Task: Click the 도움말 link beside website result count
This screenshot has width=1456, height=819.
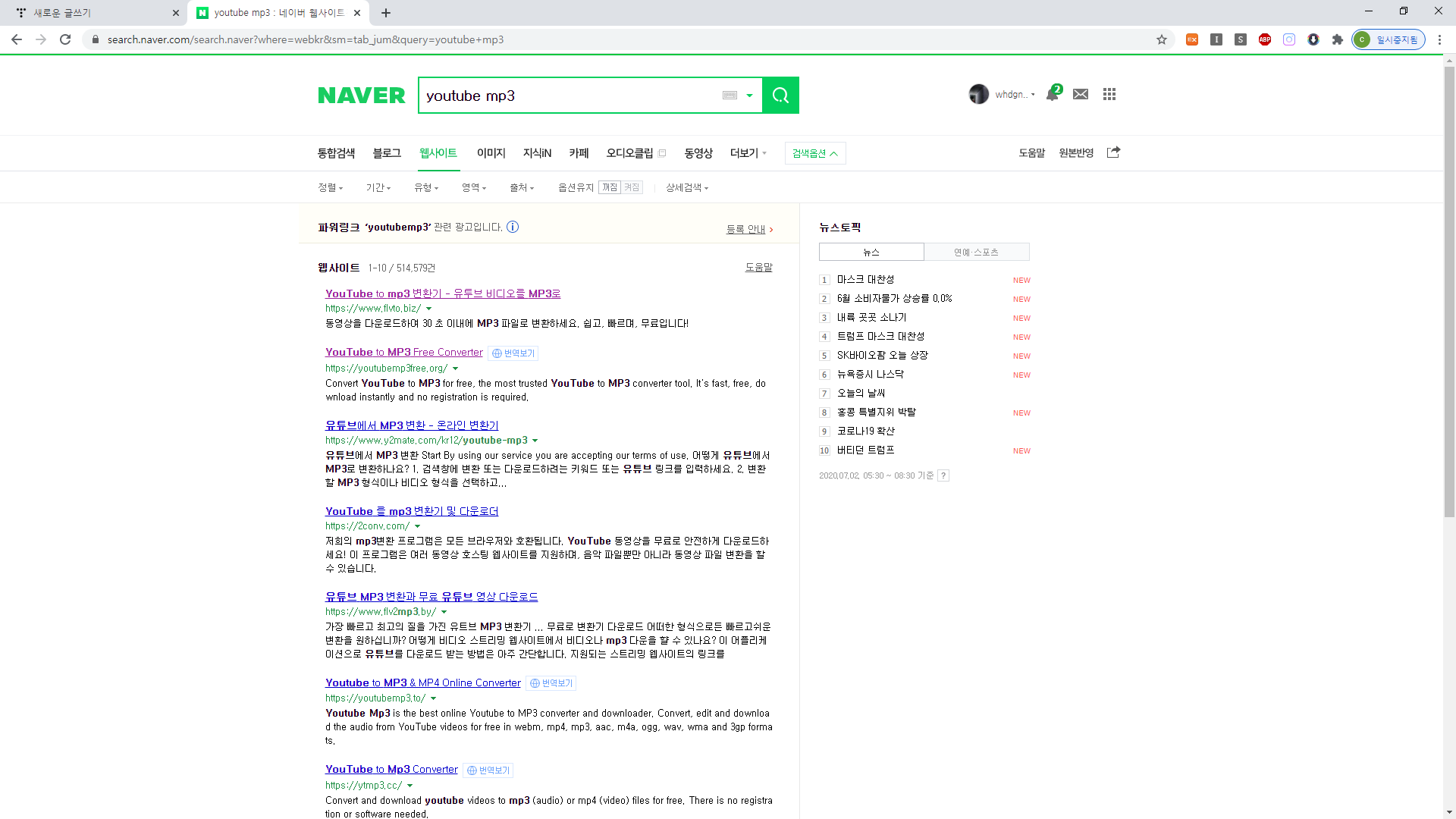Action: pyautogui.click(x=758, y=267)
